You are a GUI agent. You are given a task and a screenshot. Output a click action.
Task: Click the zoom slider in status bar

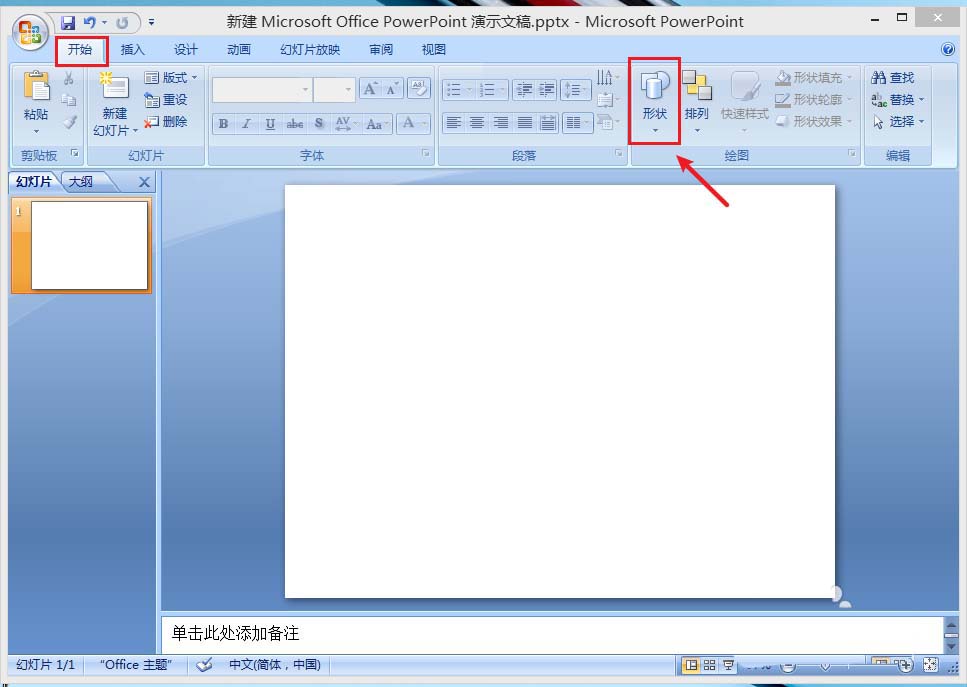[825, 665]
